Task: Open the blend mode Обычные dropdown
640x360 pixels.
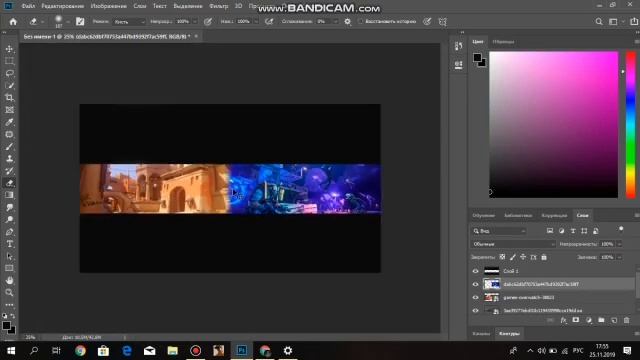Action: (513, 244)
